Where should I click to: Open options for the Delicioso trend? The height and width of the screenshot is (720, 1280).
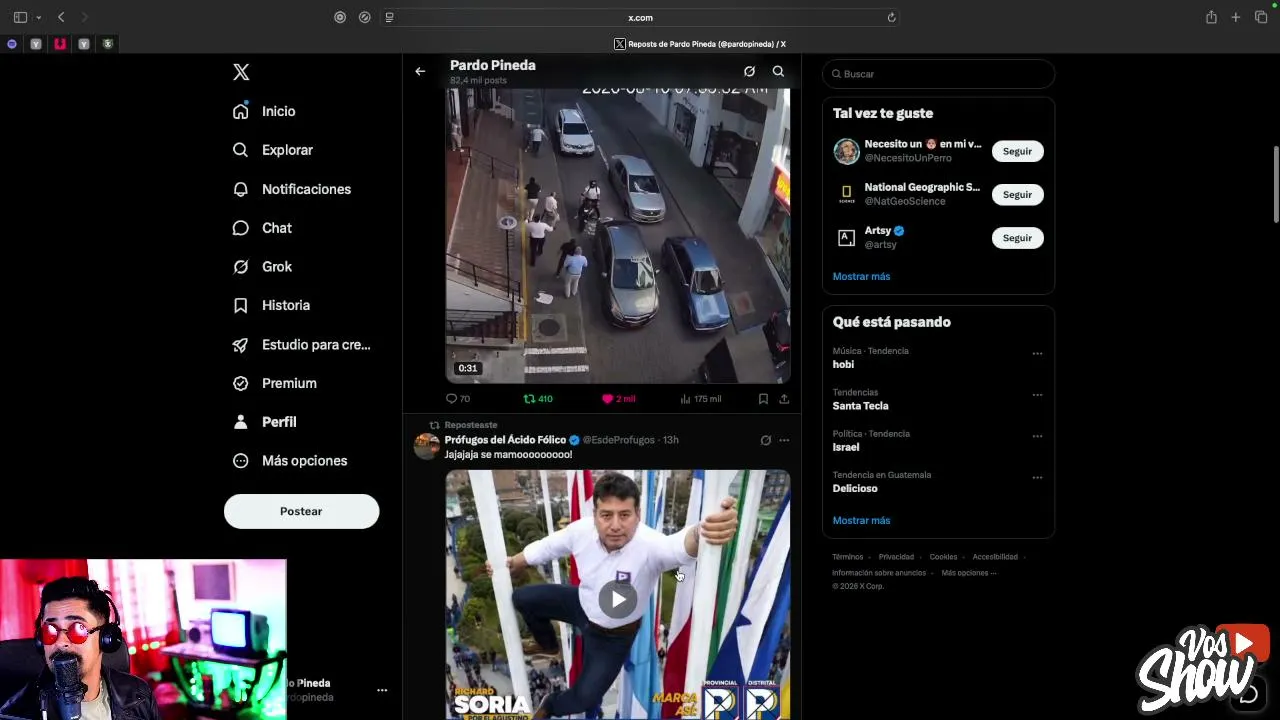coord(1037,478)
